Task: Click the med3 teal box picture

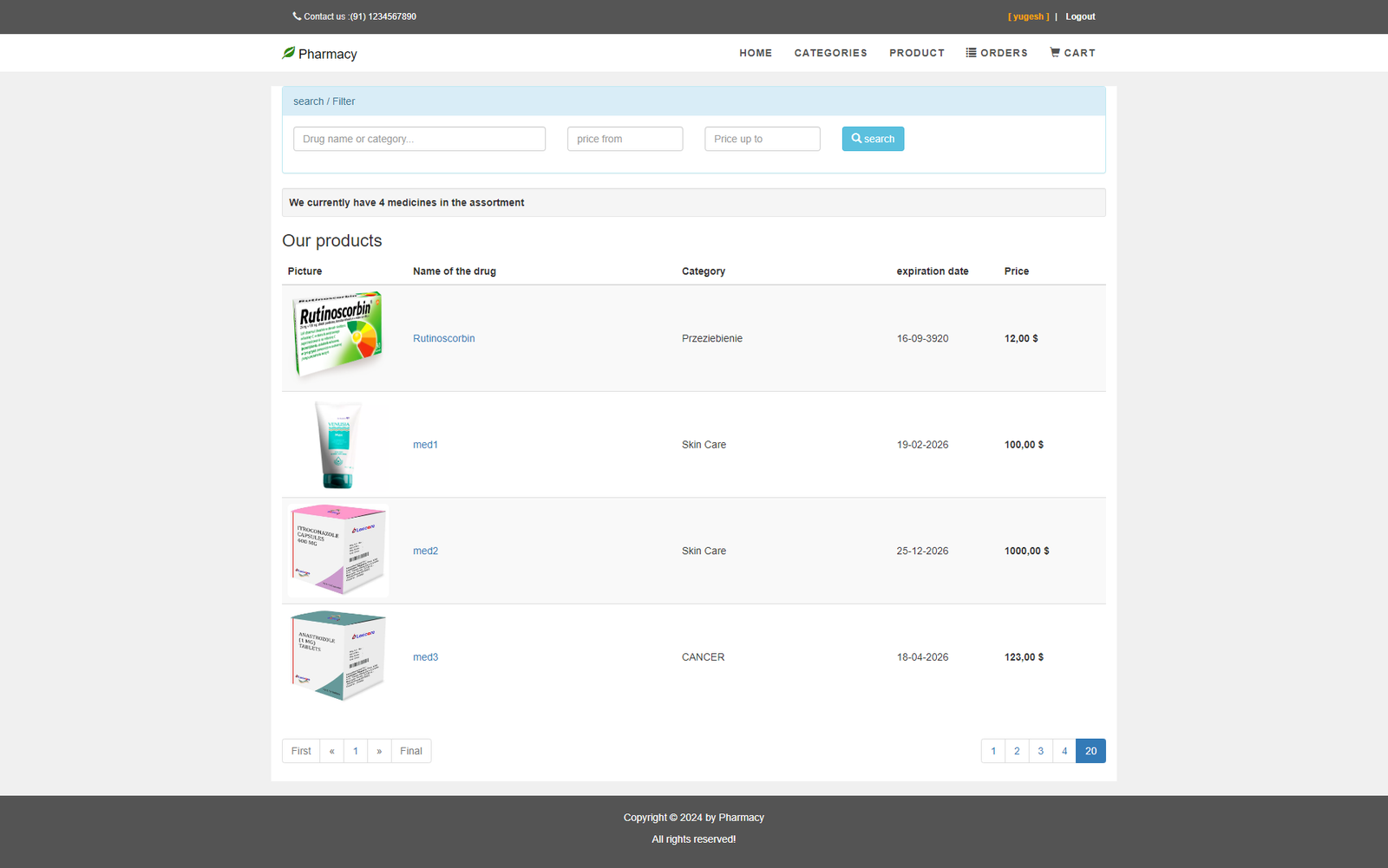Action: click(x=337, y=656)
